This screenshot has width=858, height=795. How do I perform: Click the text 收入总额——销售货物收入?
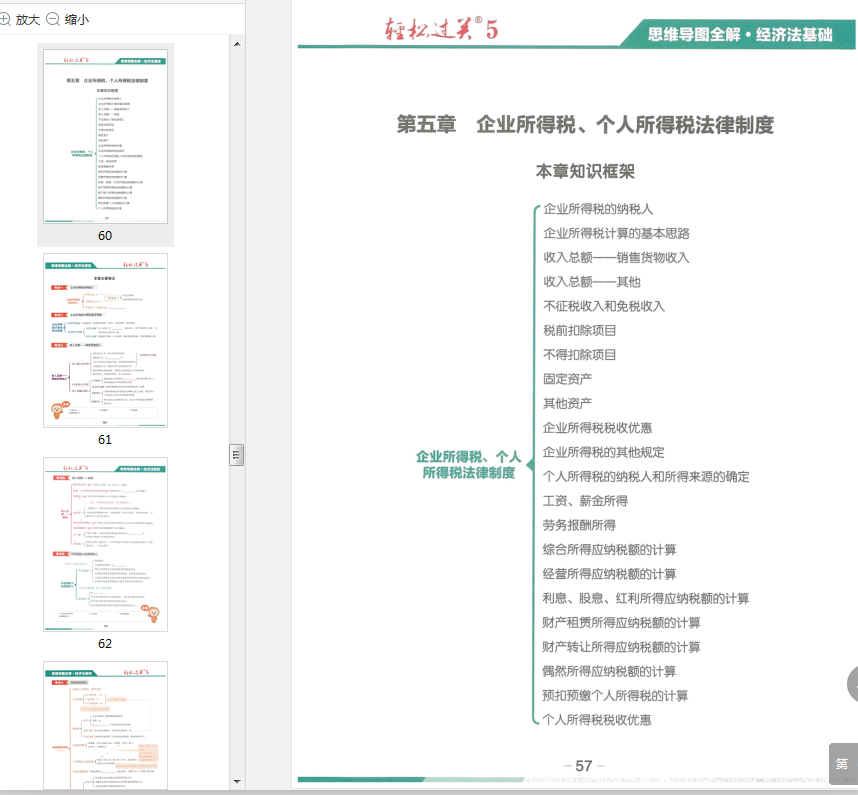pos(616,258)
